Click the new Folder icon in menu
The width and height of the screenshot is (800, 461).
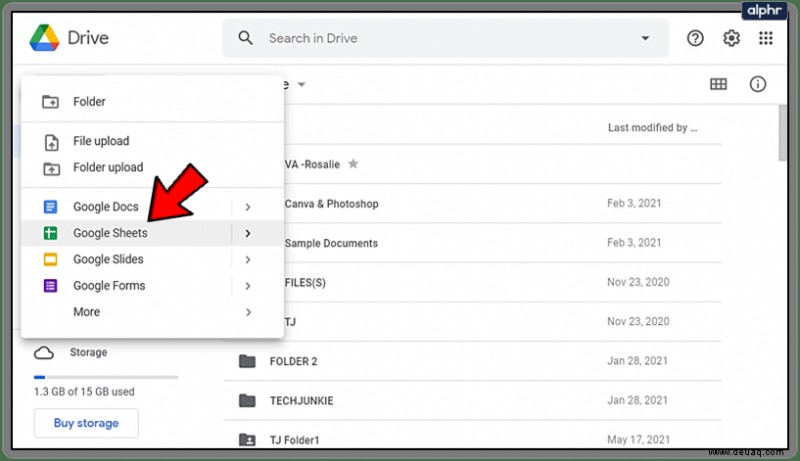pos(50,101)
